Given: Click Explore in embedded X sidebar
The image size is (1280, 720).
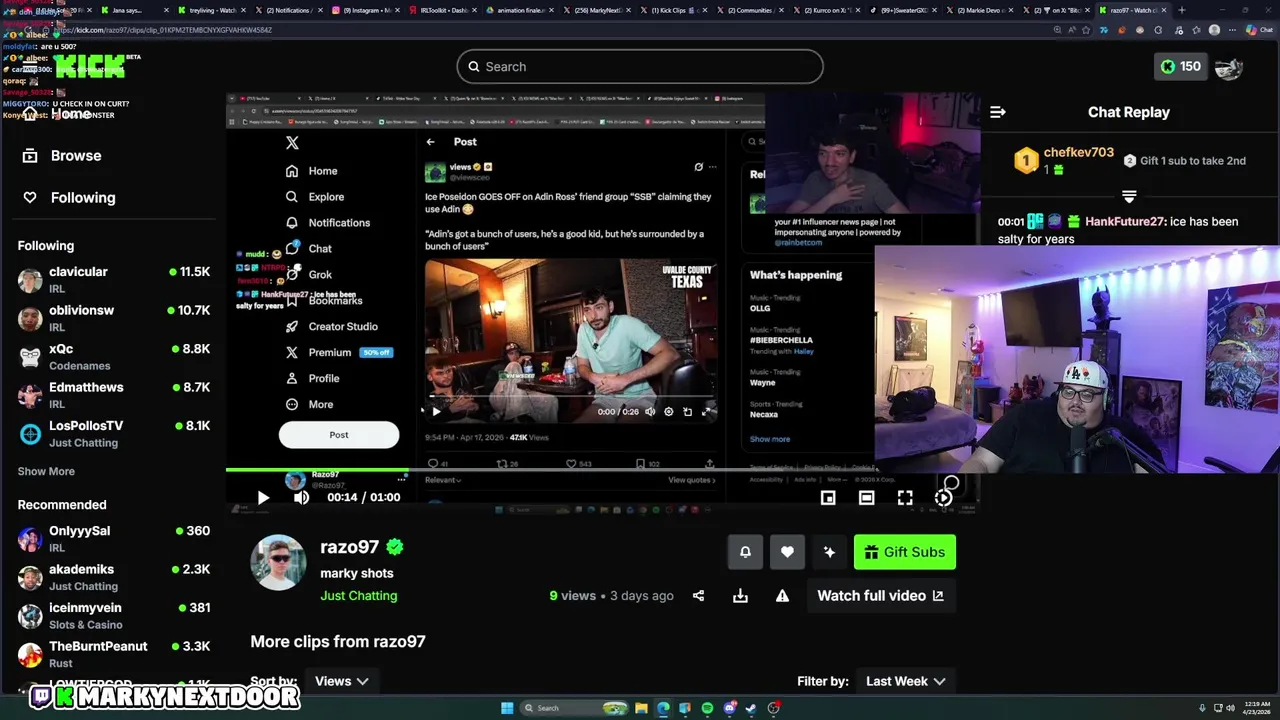Looking at the screenshot, I should pos(315,197).
